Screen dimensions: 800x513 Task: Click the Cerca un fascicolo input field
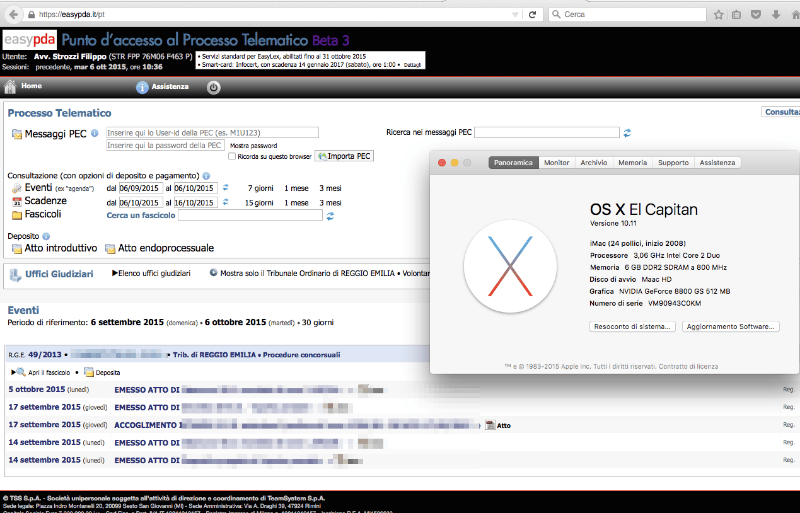pos(251,215)
